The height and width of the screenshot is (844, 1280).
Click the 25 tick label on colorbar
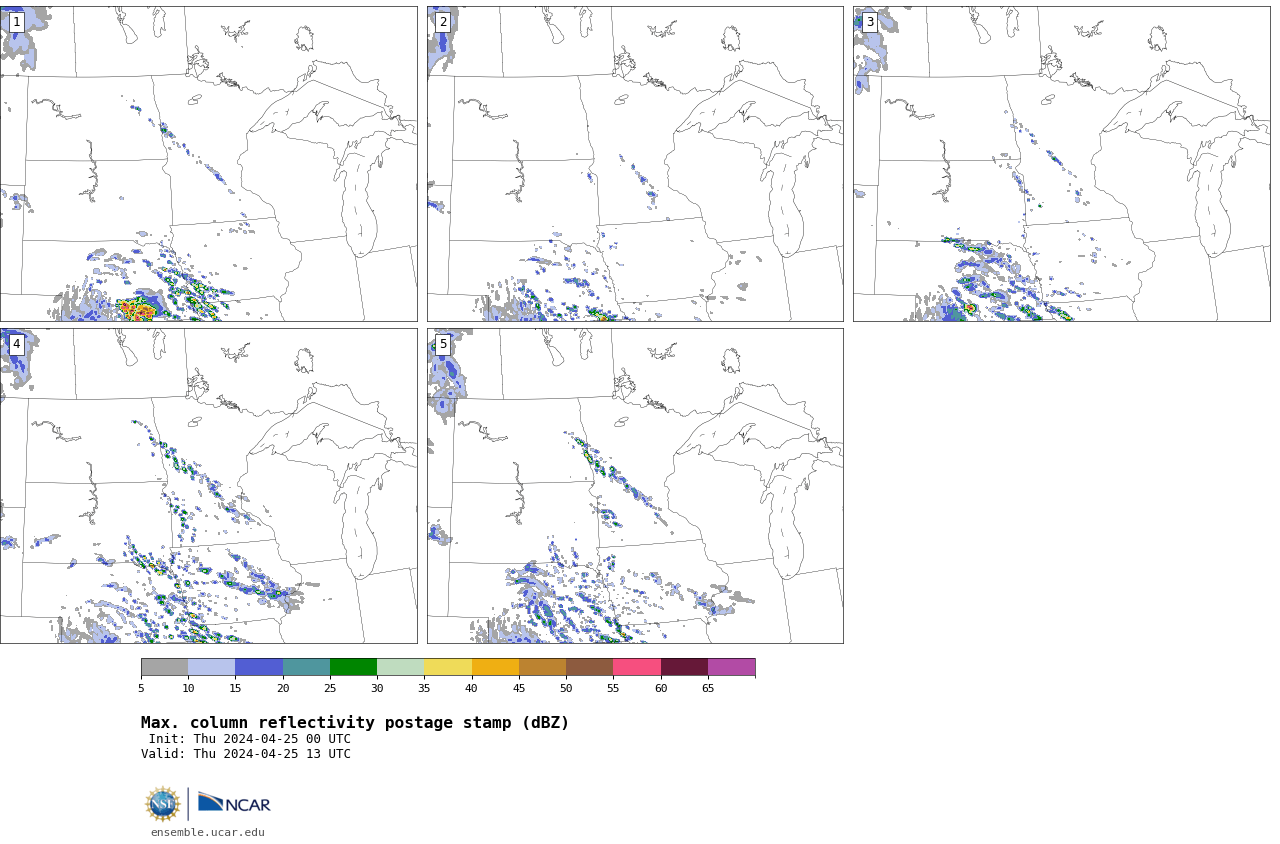(x=330, y=688)
